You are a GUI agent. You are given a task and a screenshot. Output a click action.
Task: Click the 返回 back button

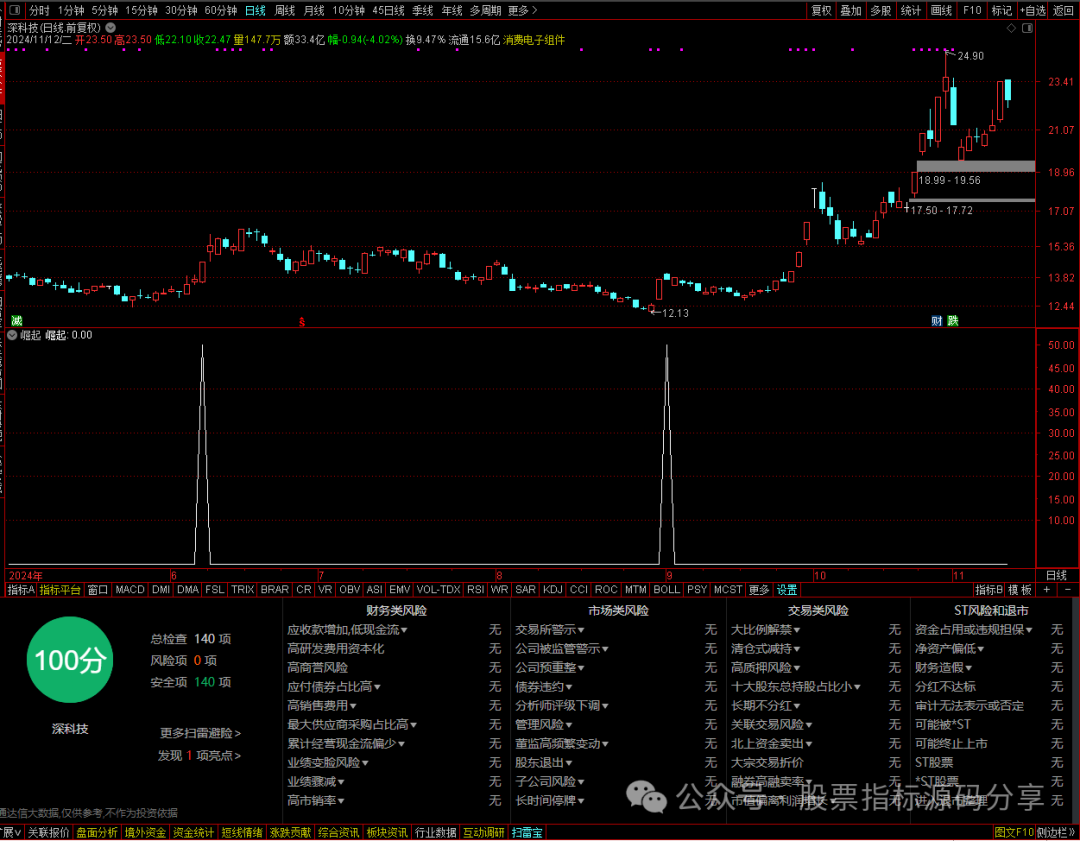point(1063,10)
